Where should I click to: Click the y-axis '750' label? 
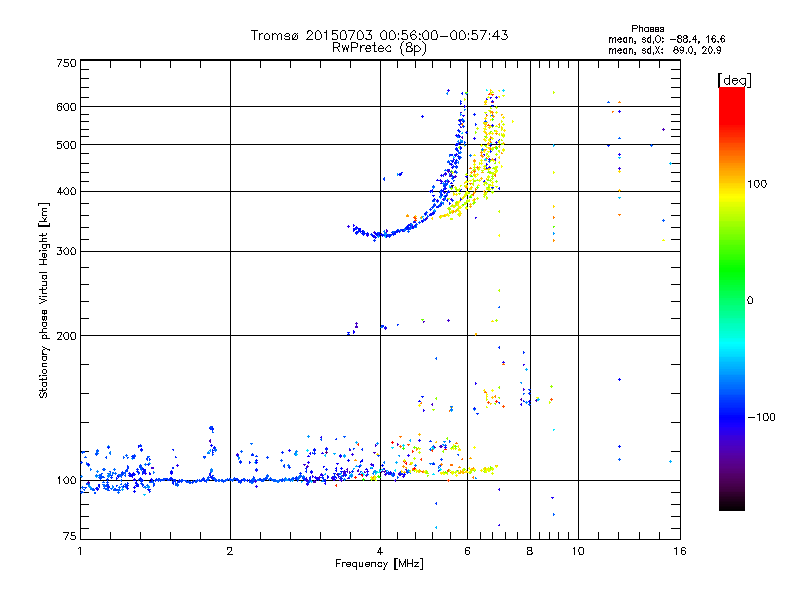click(66, 63)
